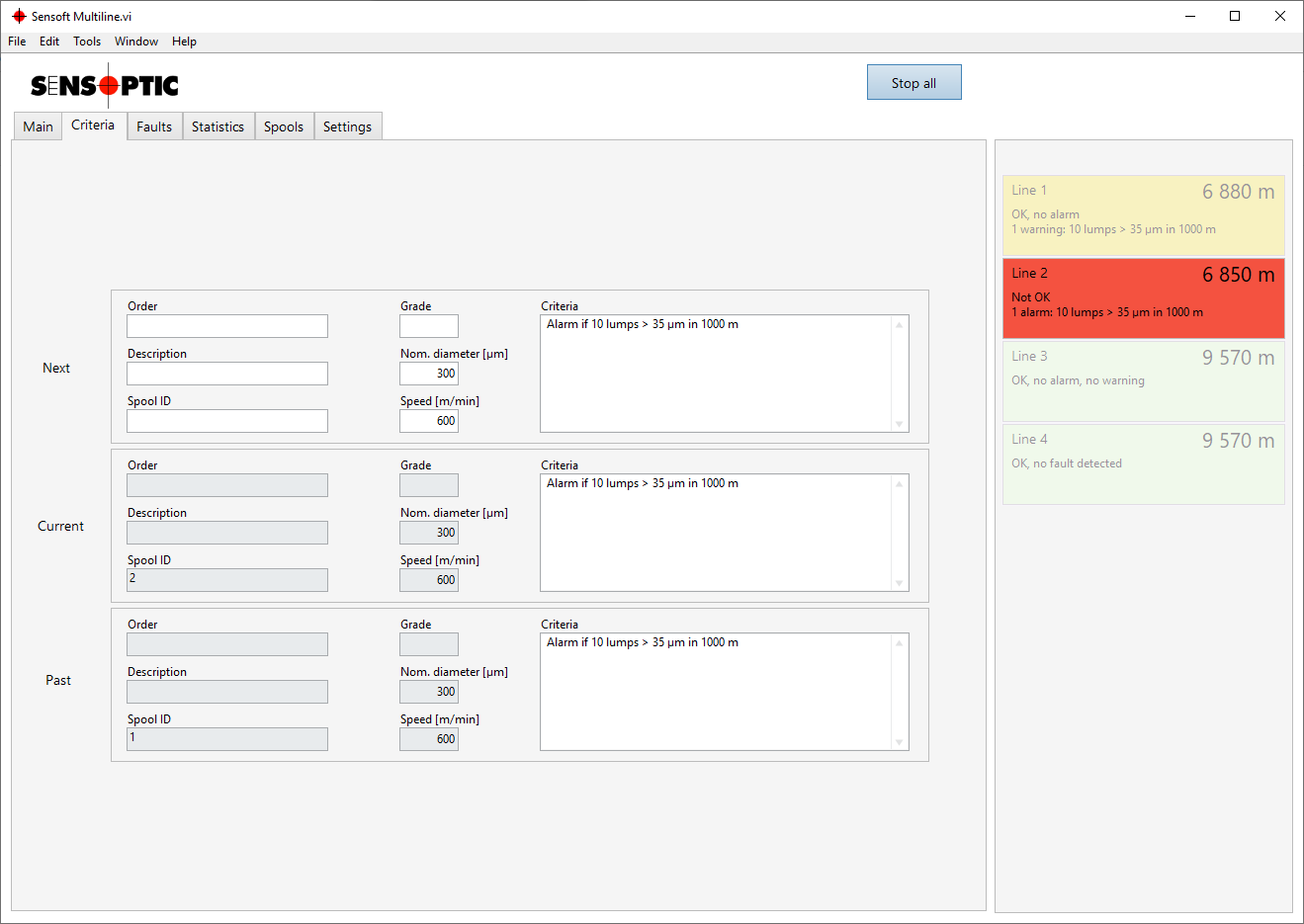Click the 6 850 m length on Line 2
This screenshot has width=1304, height=924.
(1238, 275)
